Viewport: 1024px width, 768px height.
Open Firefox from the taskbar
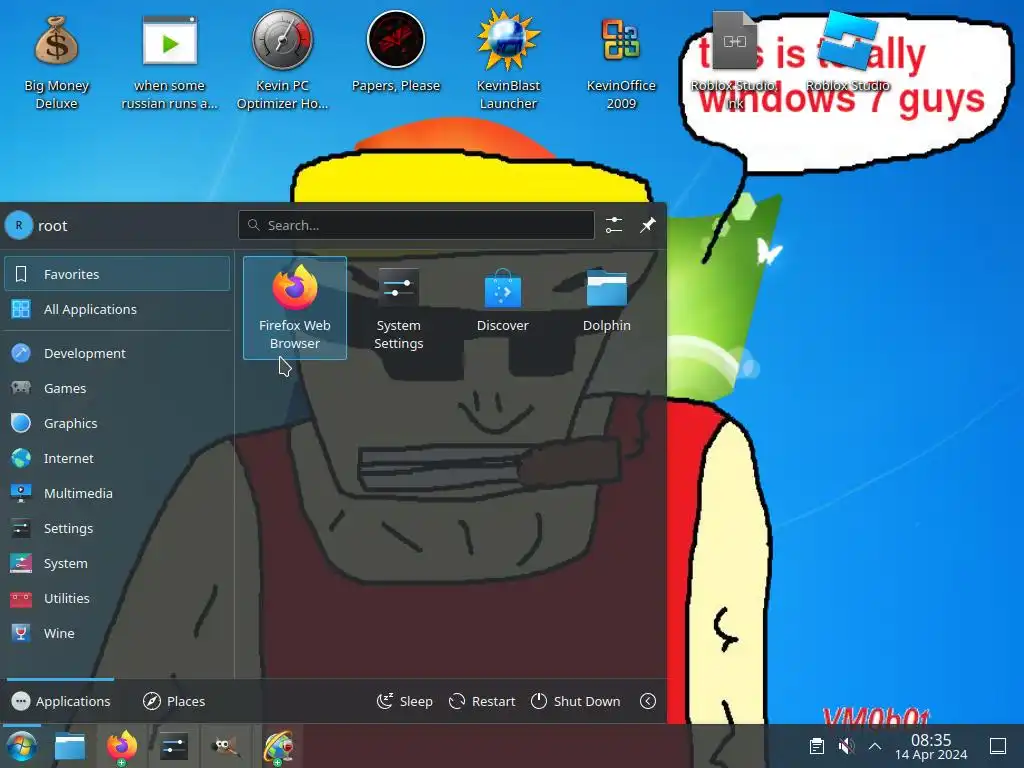tap(121, 746)
